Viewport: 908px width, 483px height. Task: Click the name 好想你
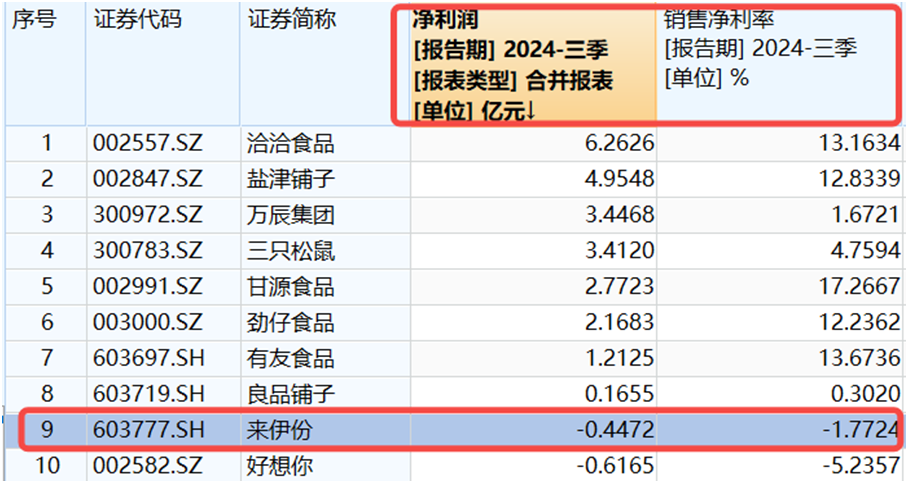coord(280,466)
